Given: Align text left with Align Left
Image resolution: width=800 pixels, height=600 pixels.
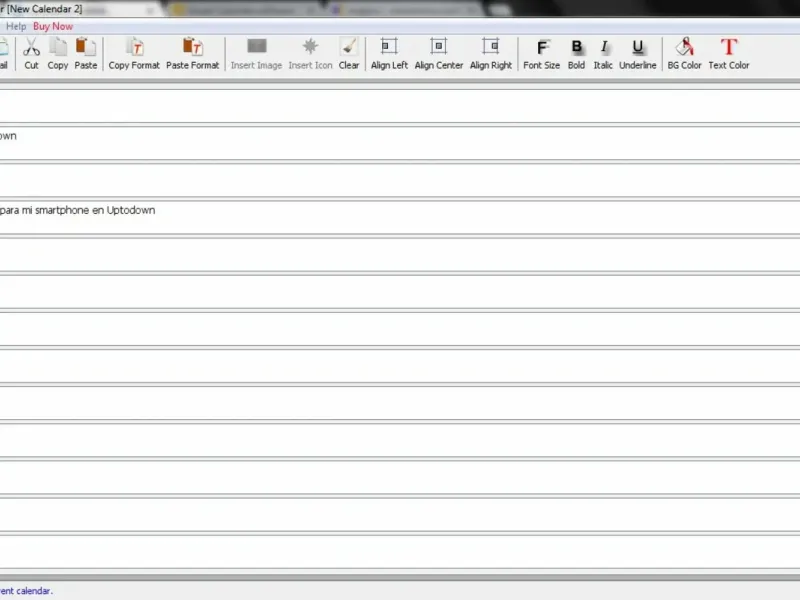Looking at the screenshot, I should [x=389, y=53].
